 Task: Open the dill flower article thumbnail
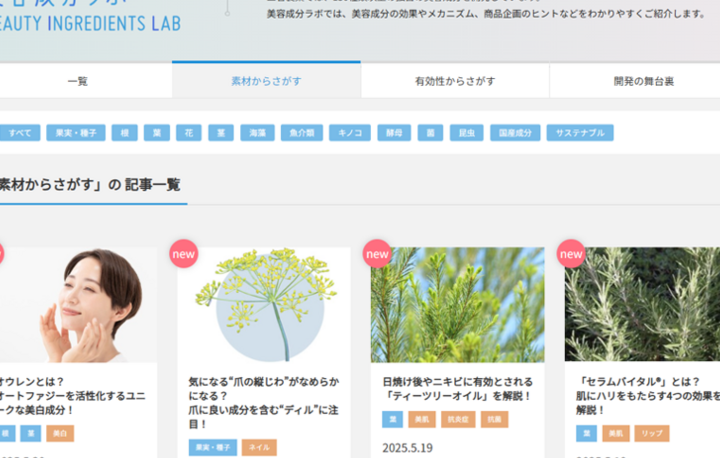coord(263,305)
